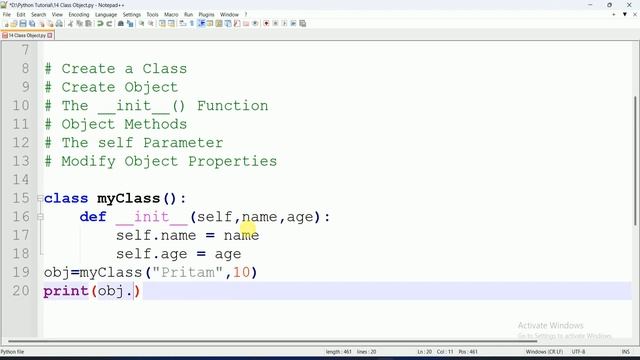Open the Settings menu
This screenshot has width=640, height=360.
point(132,14)
